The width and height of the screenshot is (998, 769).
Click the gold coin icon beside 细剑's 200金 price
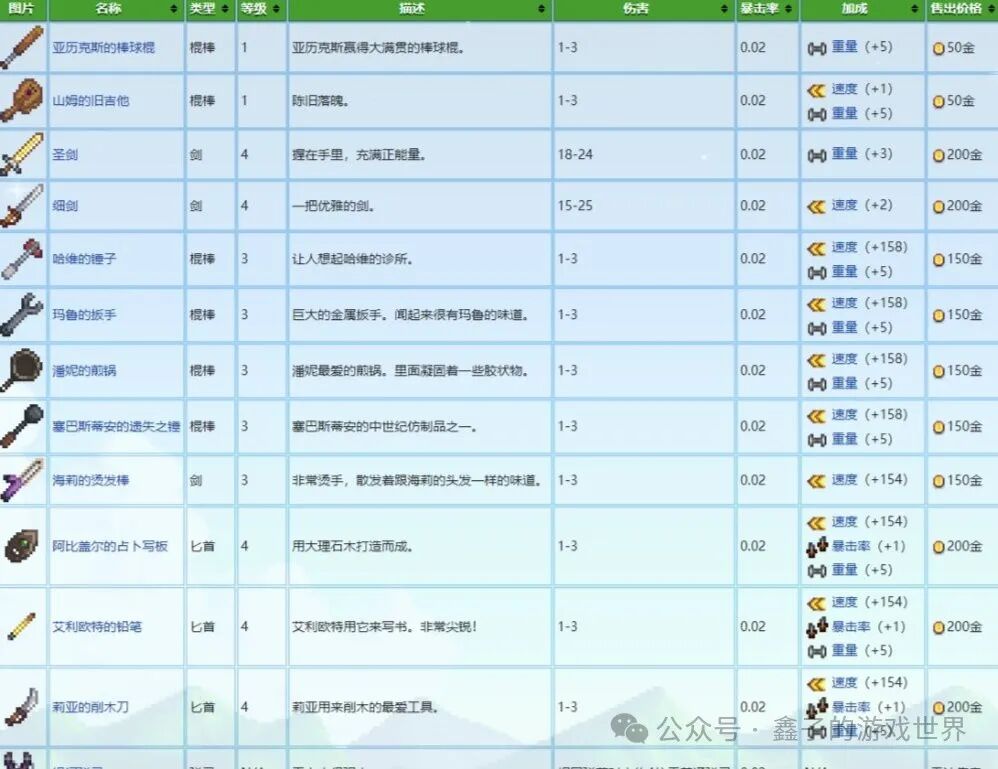938,205
